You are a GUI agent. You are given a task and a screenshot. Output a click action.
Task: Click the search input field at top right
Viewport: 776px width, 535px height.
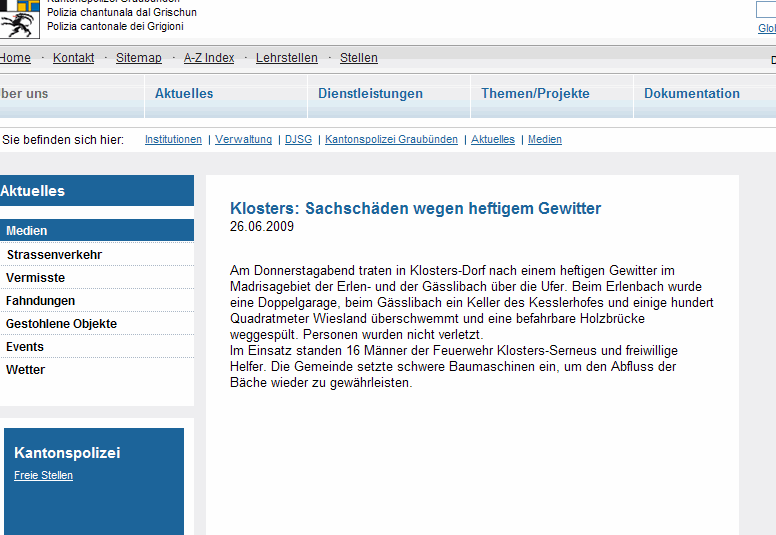766,10
